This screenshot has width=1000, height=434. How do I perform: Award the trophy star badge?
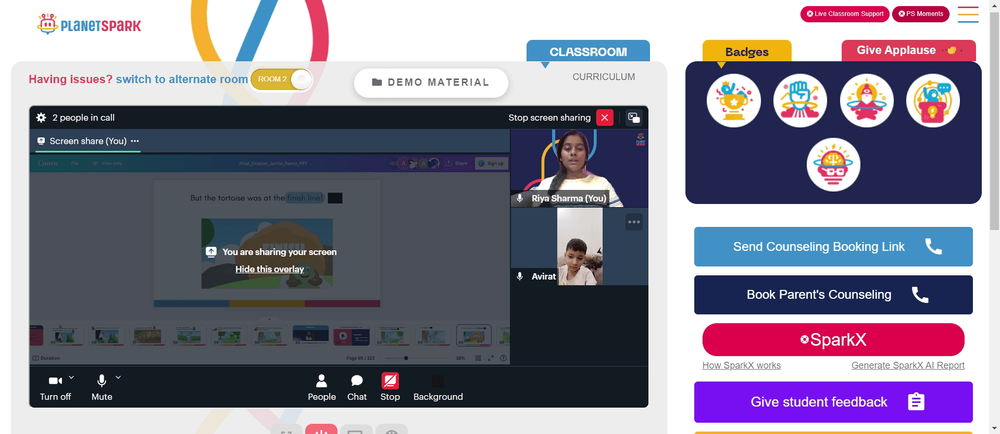[733, 101]
